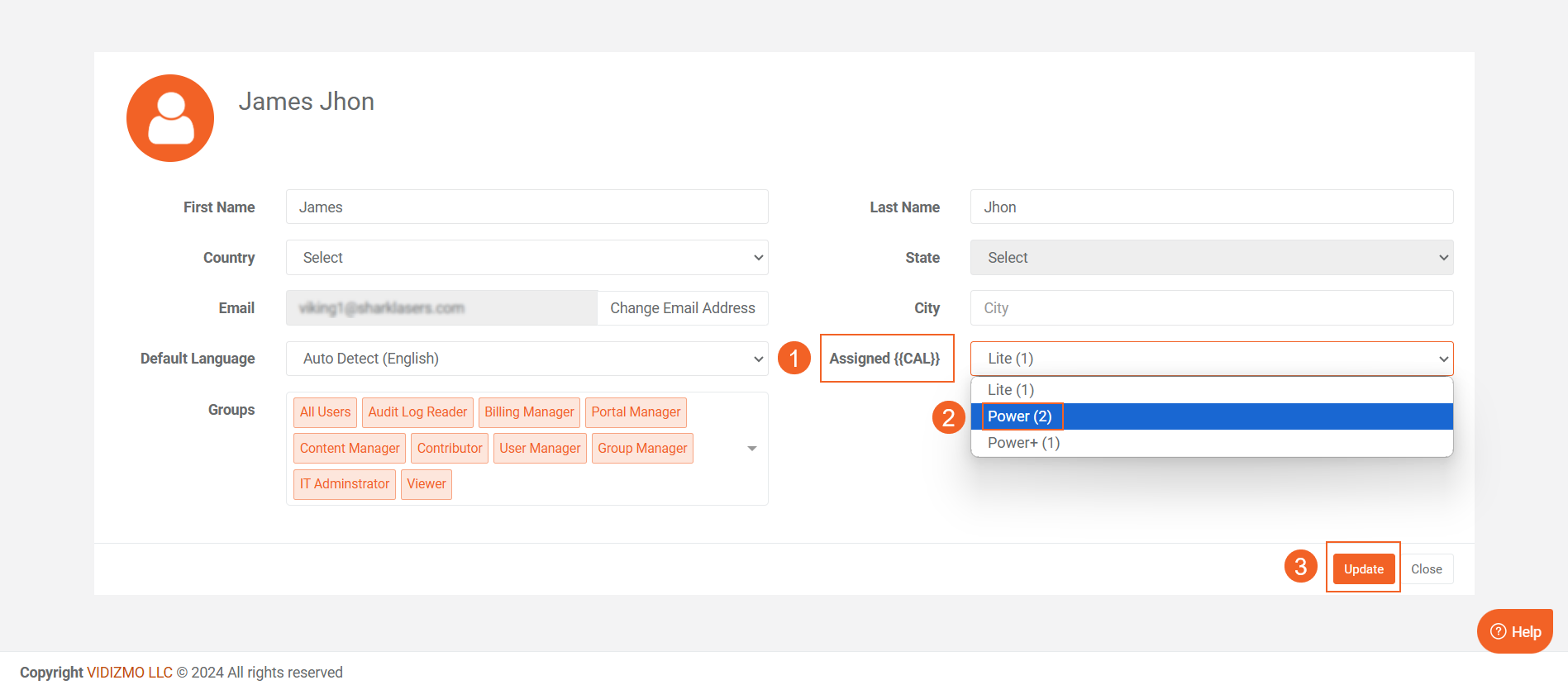Click Change Email Address
1568x685 pixels.
(682, 308)
